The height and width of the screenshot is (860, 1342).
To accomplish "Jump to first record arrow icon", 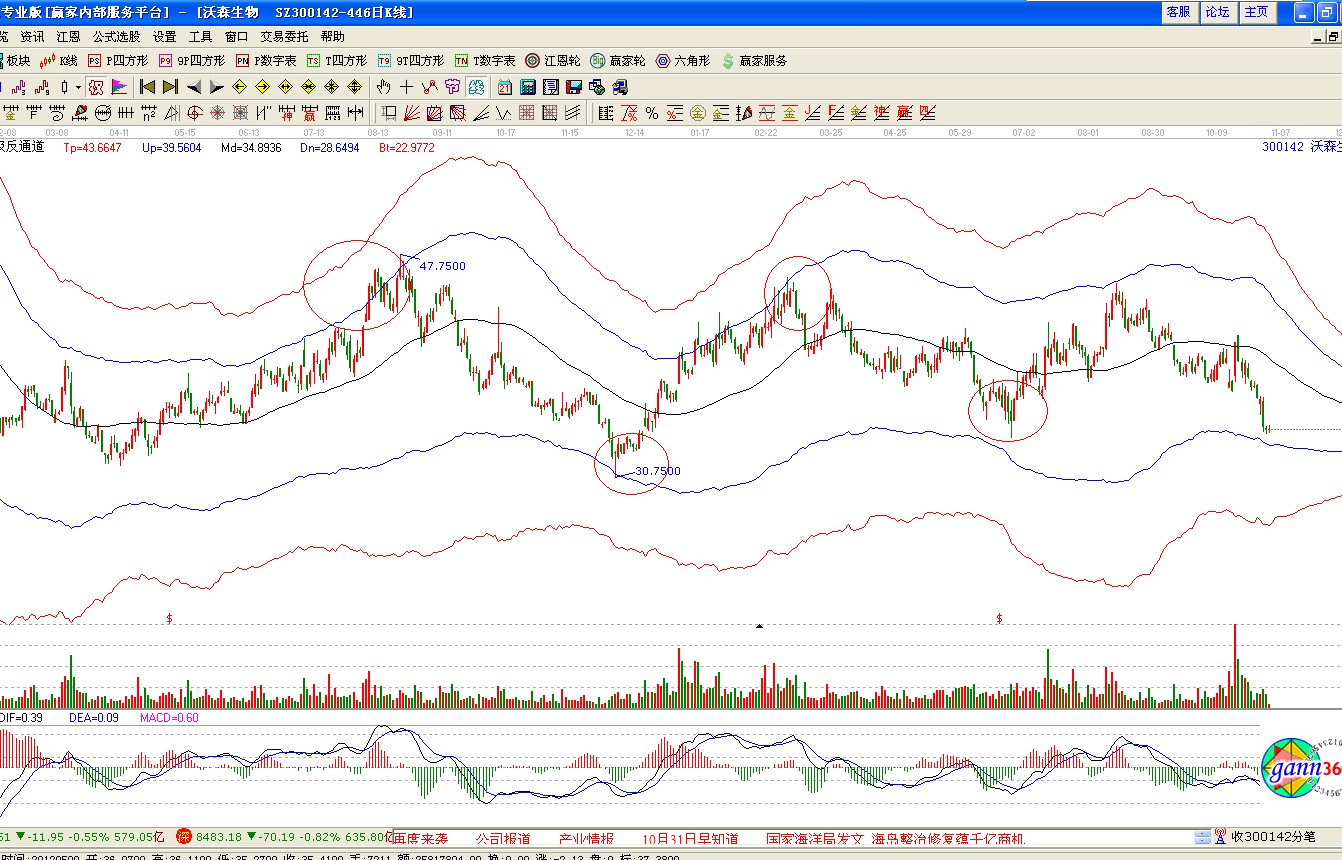I will point(147,87).
